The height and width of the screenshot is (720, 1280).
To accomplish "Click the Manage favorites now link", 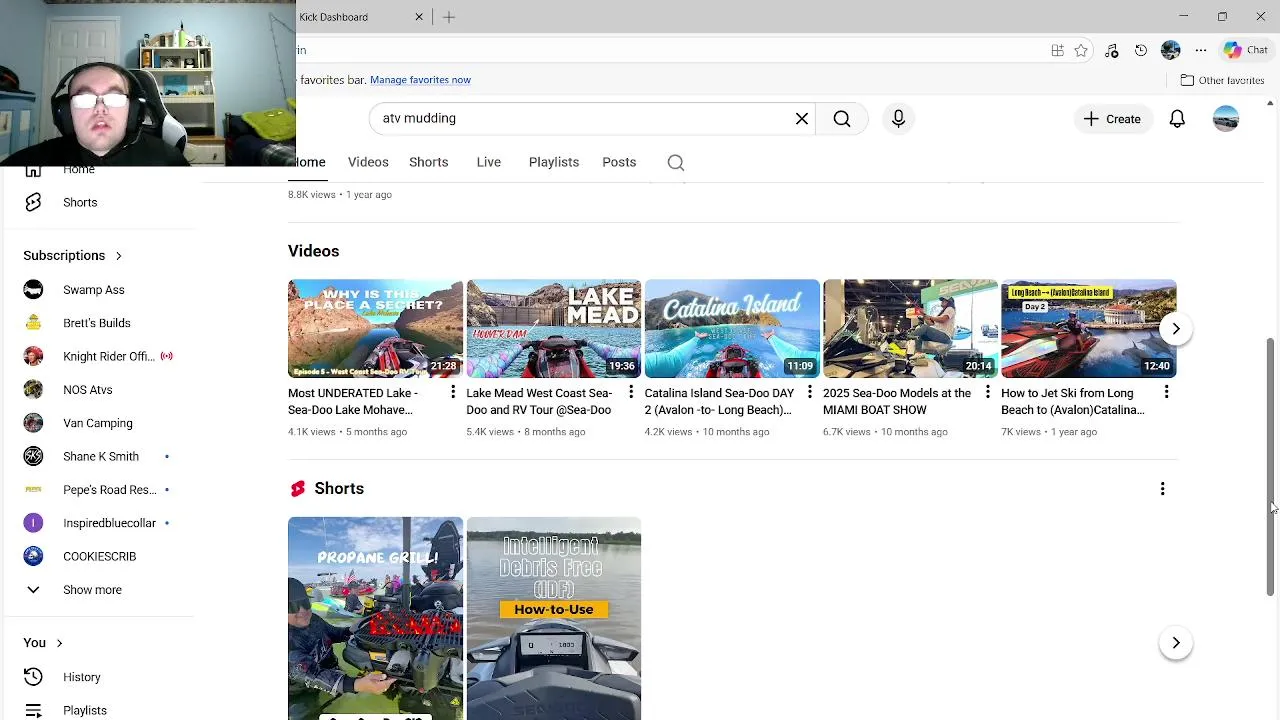I will (x=420, y=80).
